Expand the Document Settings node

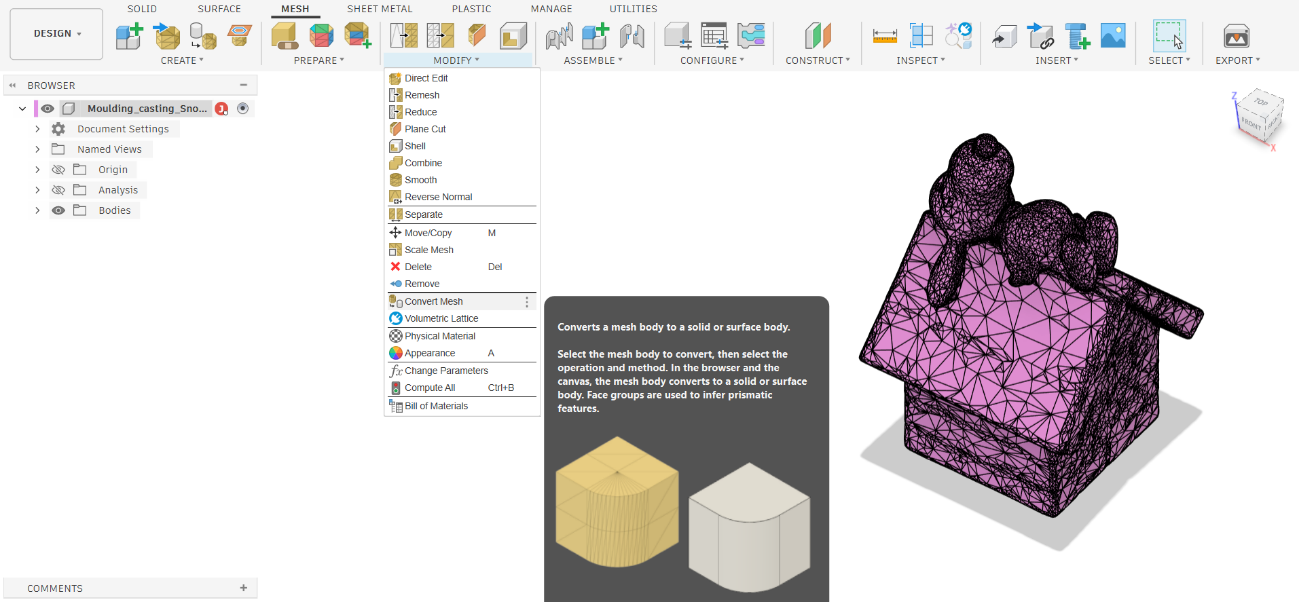(x=38, y=129)
